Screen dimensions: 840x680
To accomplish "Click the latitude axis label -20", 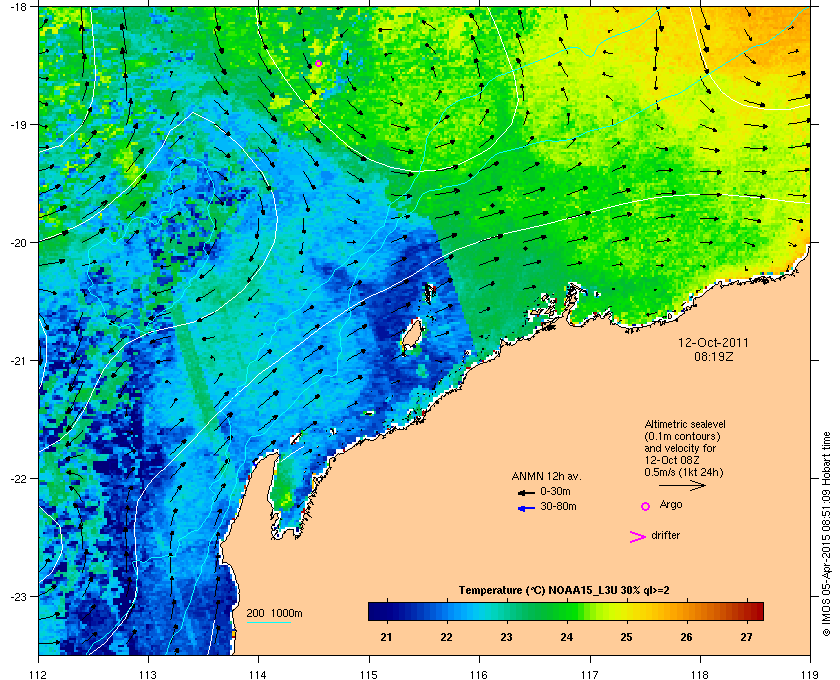I will (19, 243).
